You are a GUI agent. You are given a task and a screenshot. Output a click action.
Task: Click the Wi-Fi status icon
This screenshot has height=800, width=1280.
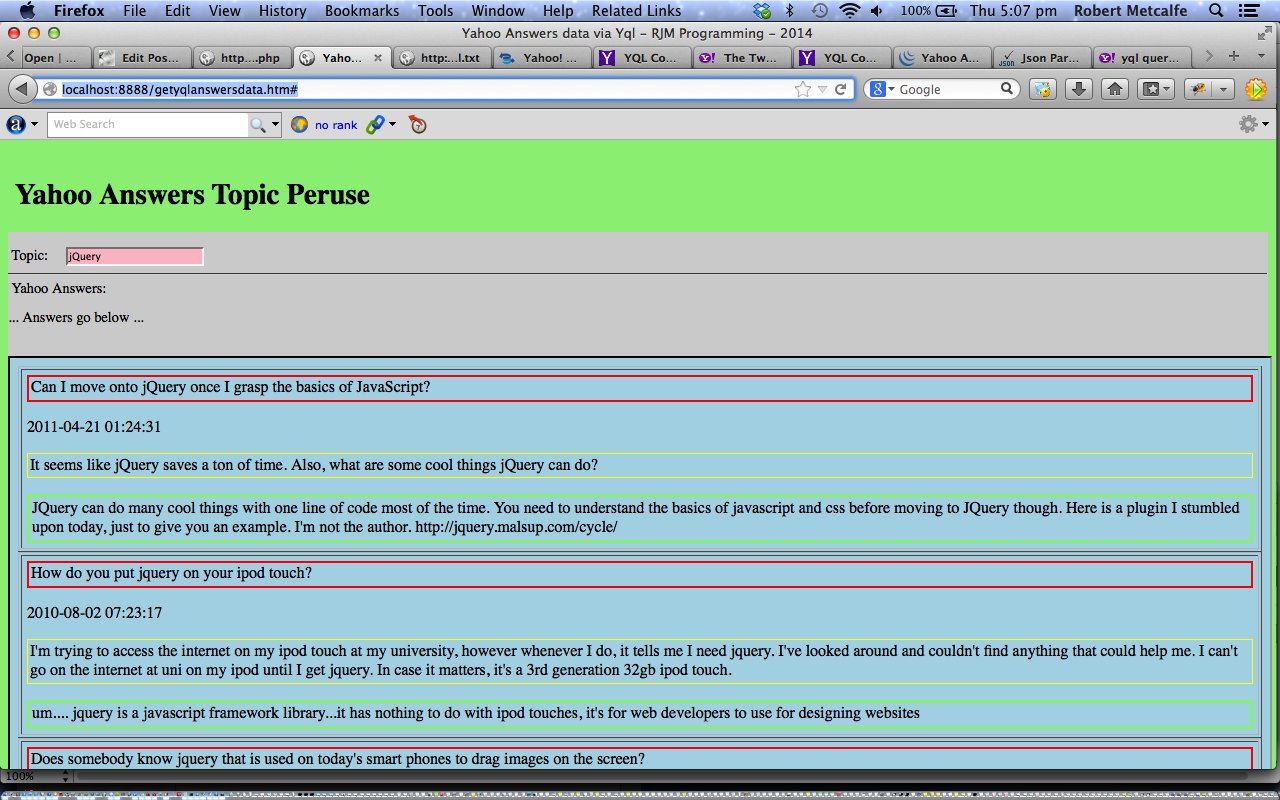(x=850, y=11)
